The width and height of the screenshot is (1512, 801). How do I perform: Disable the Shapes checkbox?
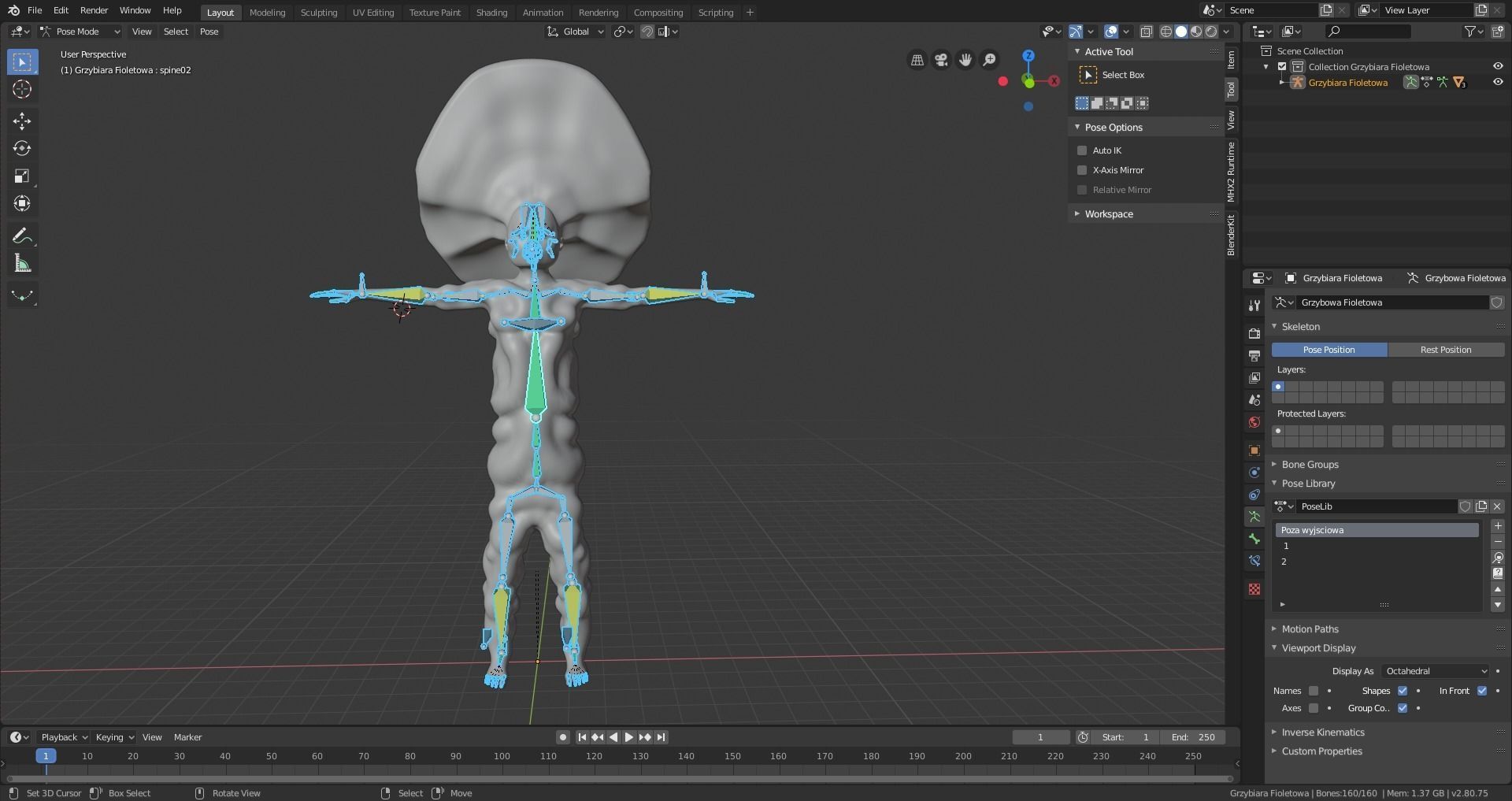pos(1403,691)
